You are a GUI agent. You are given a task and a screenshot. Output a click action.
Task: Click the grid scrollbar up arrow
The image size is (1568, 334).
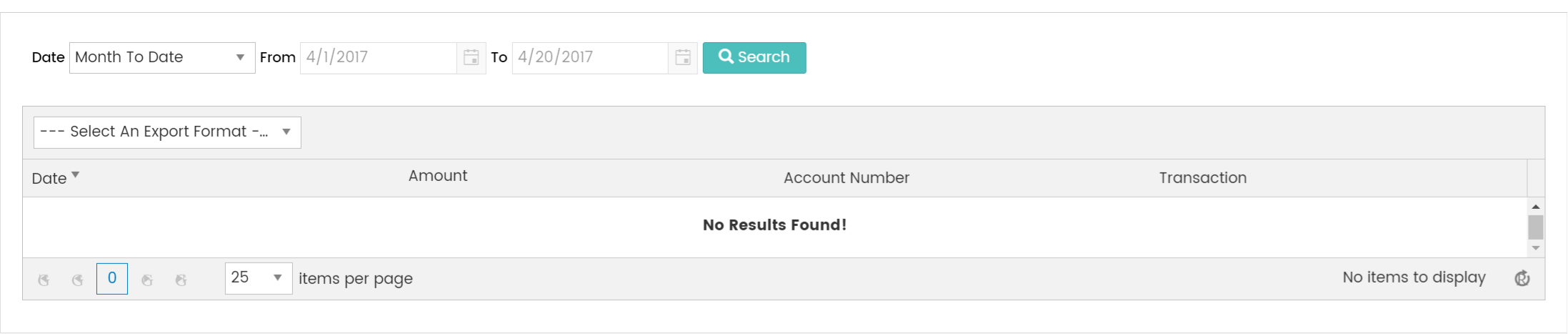tap(1536, 207)
